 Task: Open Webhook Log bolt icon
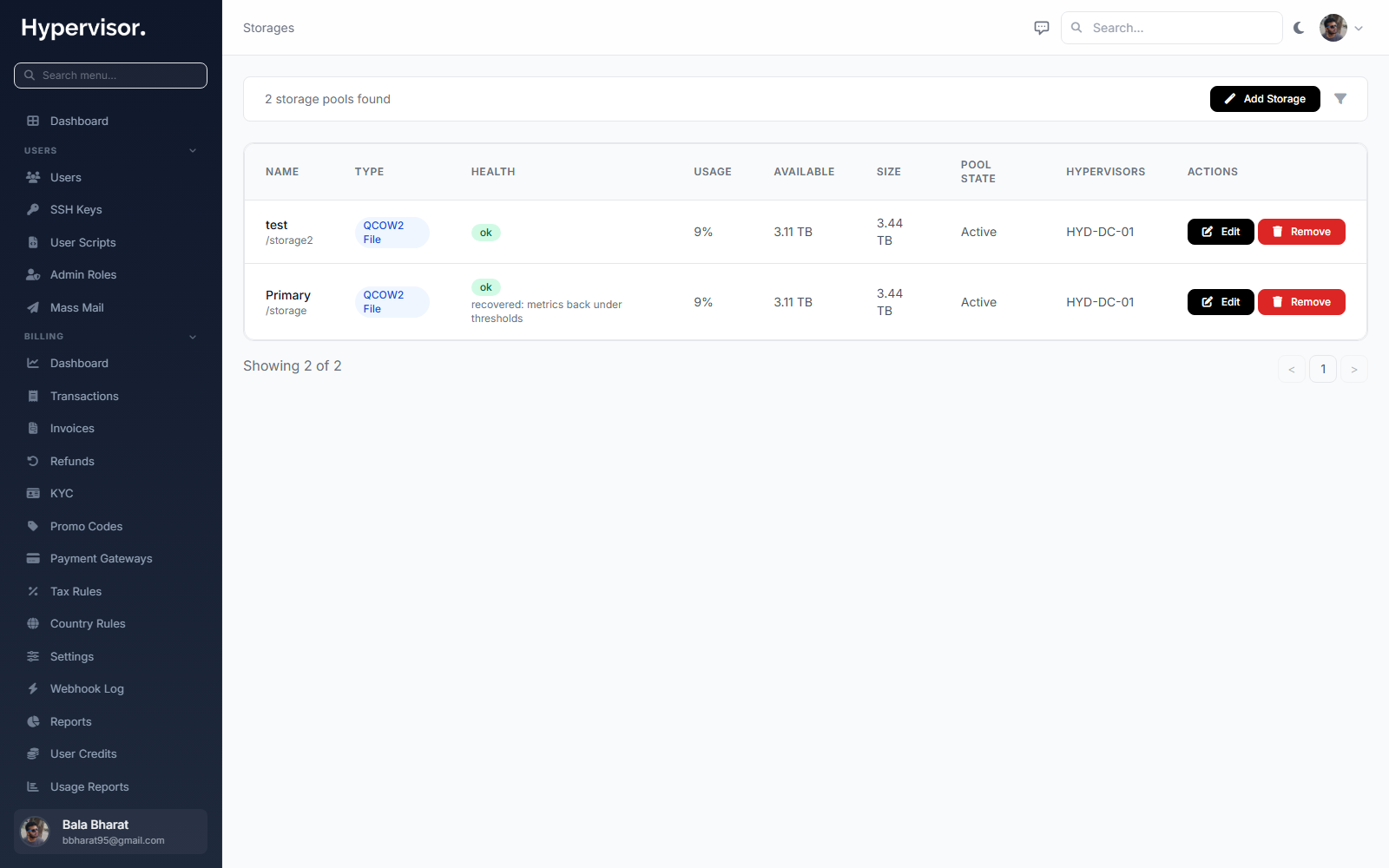[33, 688]
